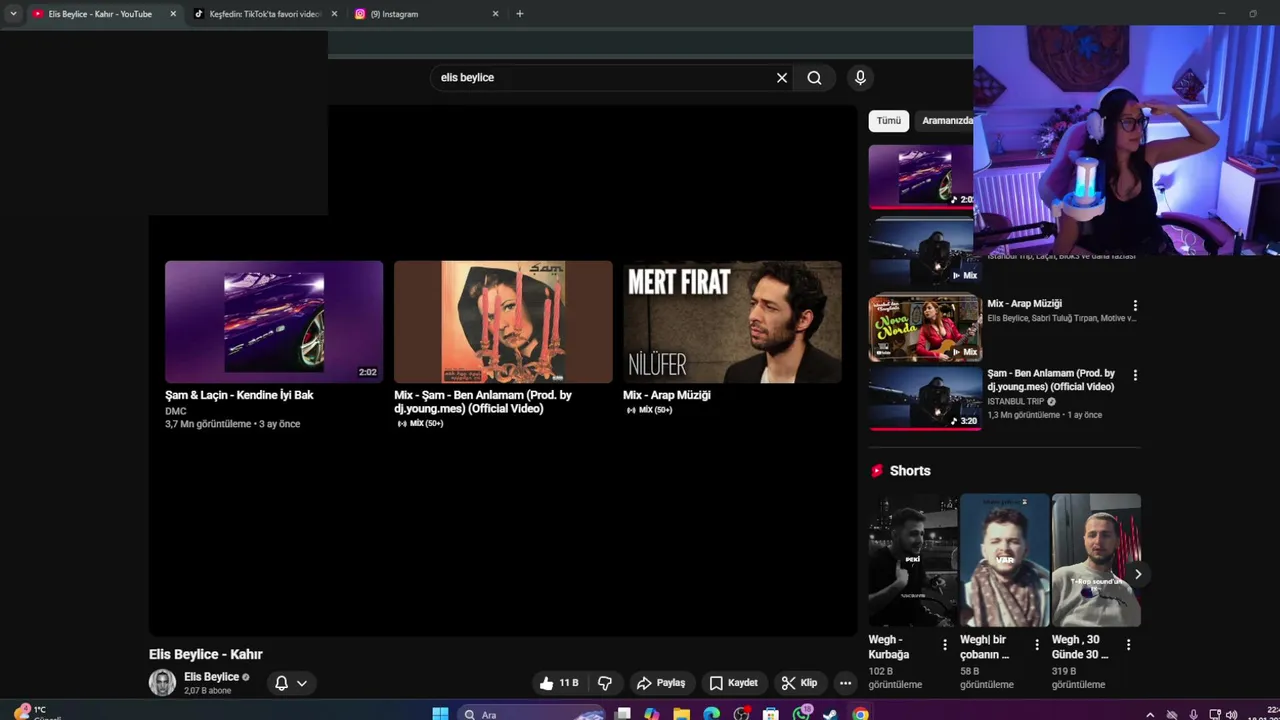Screen dimensions: 1280x720
Task: Open Microsoft Edge from the taskbar
Action: (x=711, y=714)
